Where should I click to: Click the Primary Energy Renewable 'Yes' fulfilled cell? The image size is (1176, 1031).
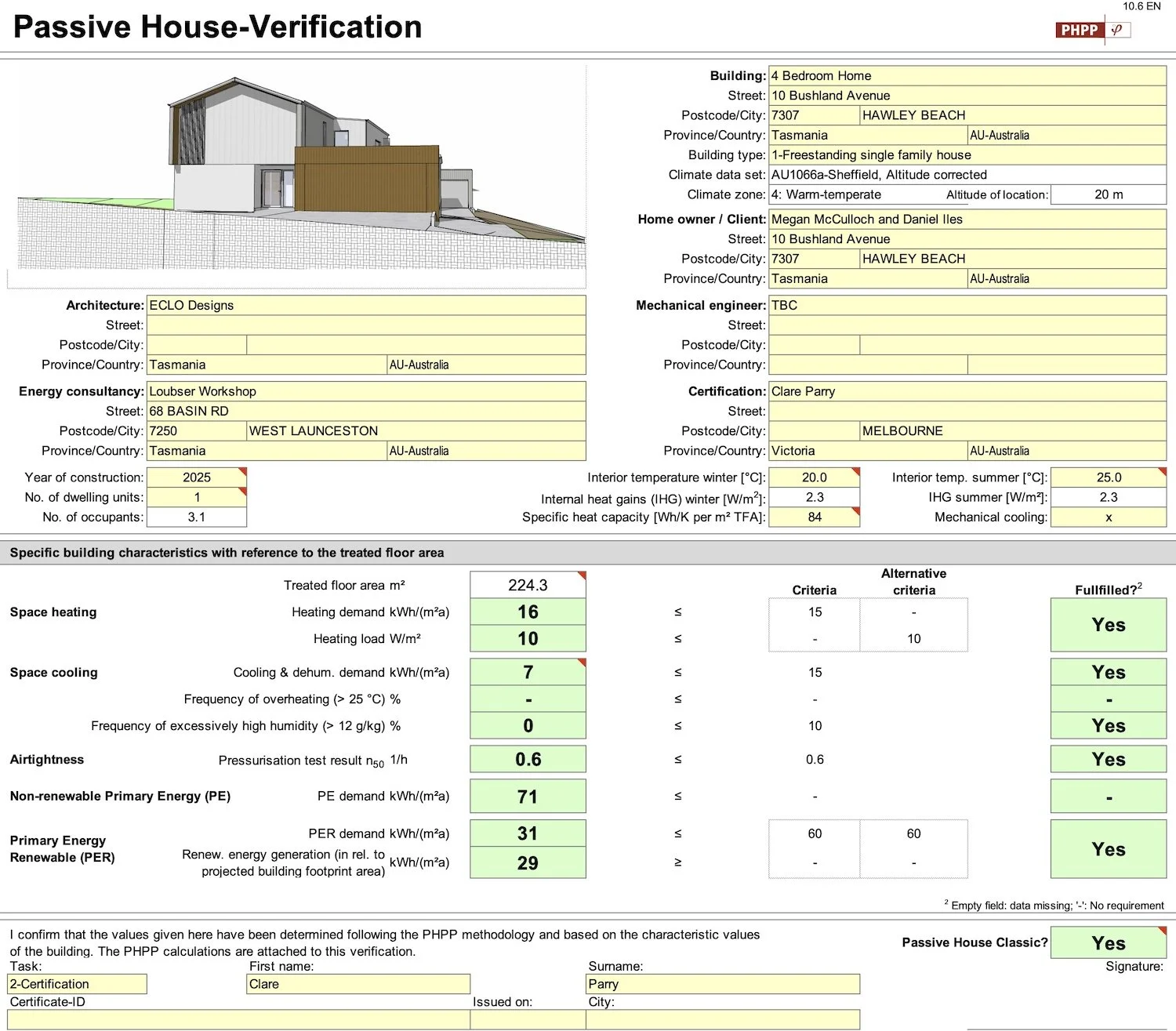point(1109,849)
